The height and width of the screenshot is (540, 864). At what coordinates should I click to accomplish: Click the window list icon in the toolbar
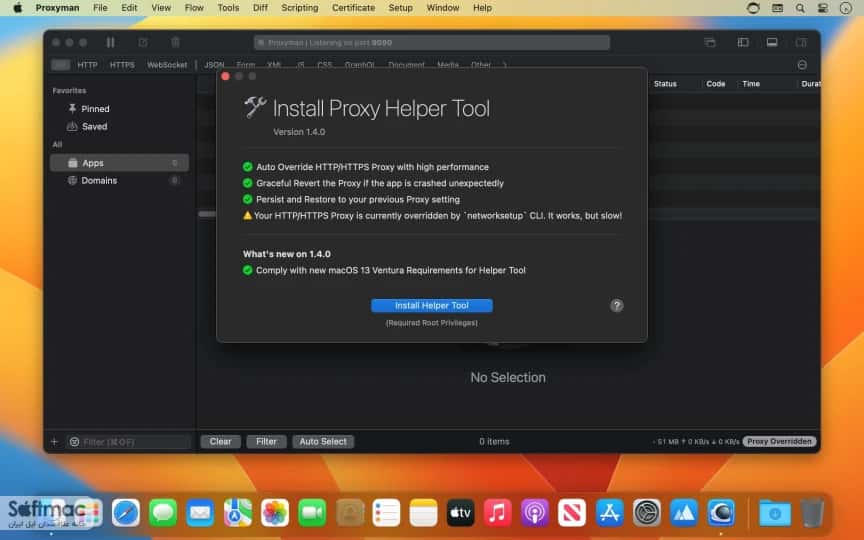710,42
